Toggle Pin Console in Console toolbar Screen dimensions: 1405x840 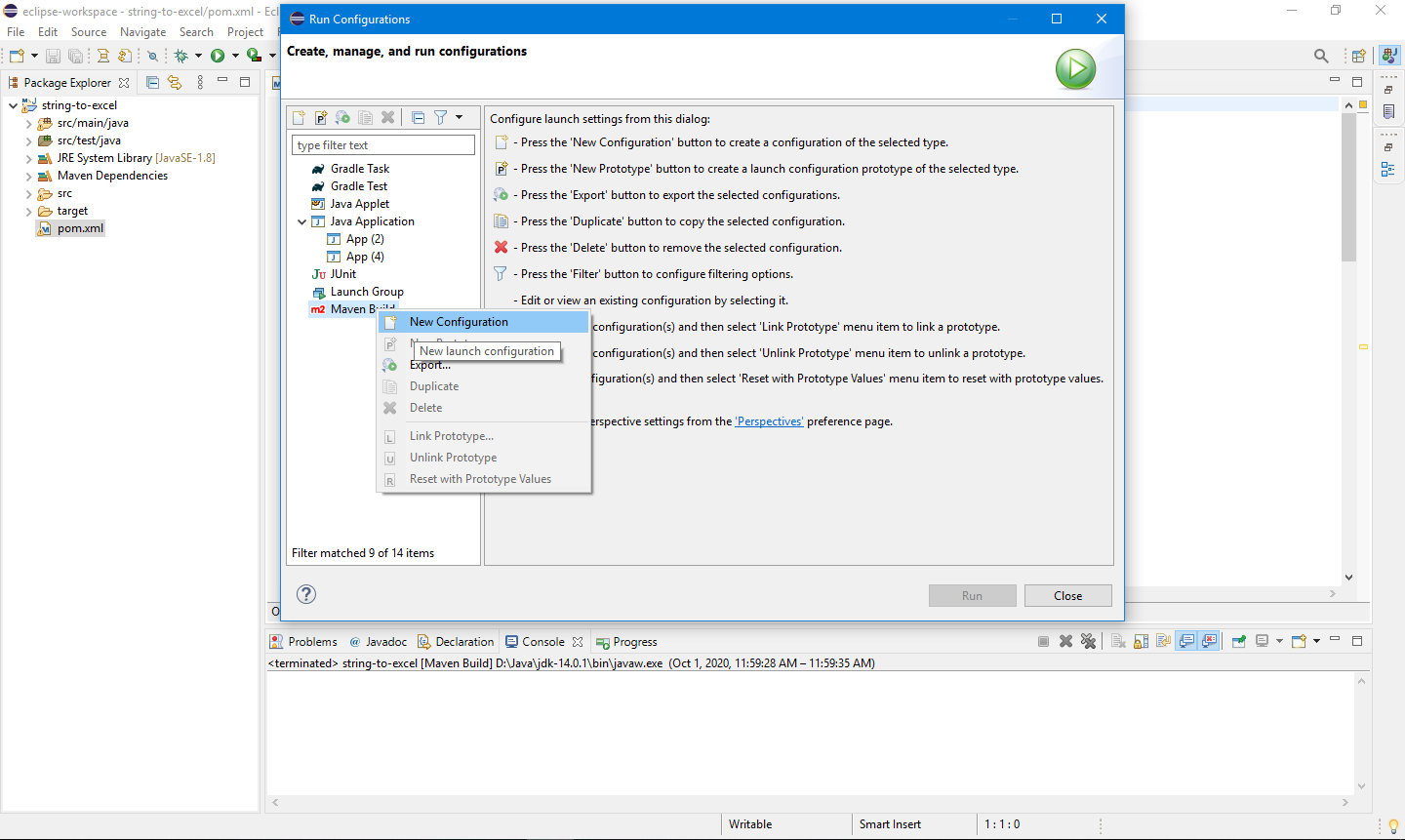[1239, 641]
